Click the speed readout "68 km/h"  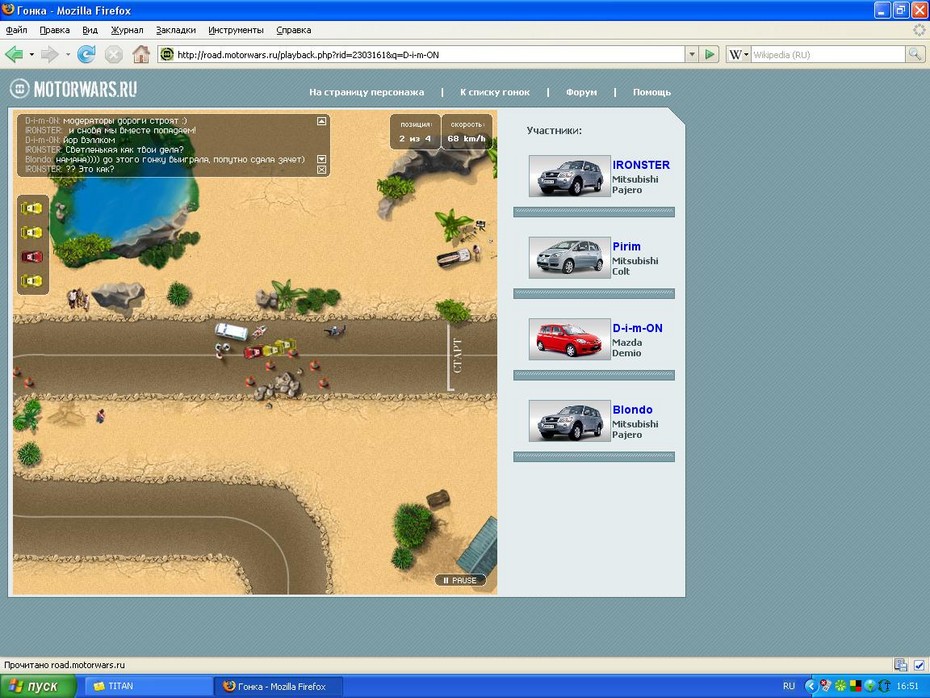pyautogui.click(x=466, y=139)
